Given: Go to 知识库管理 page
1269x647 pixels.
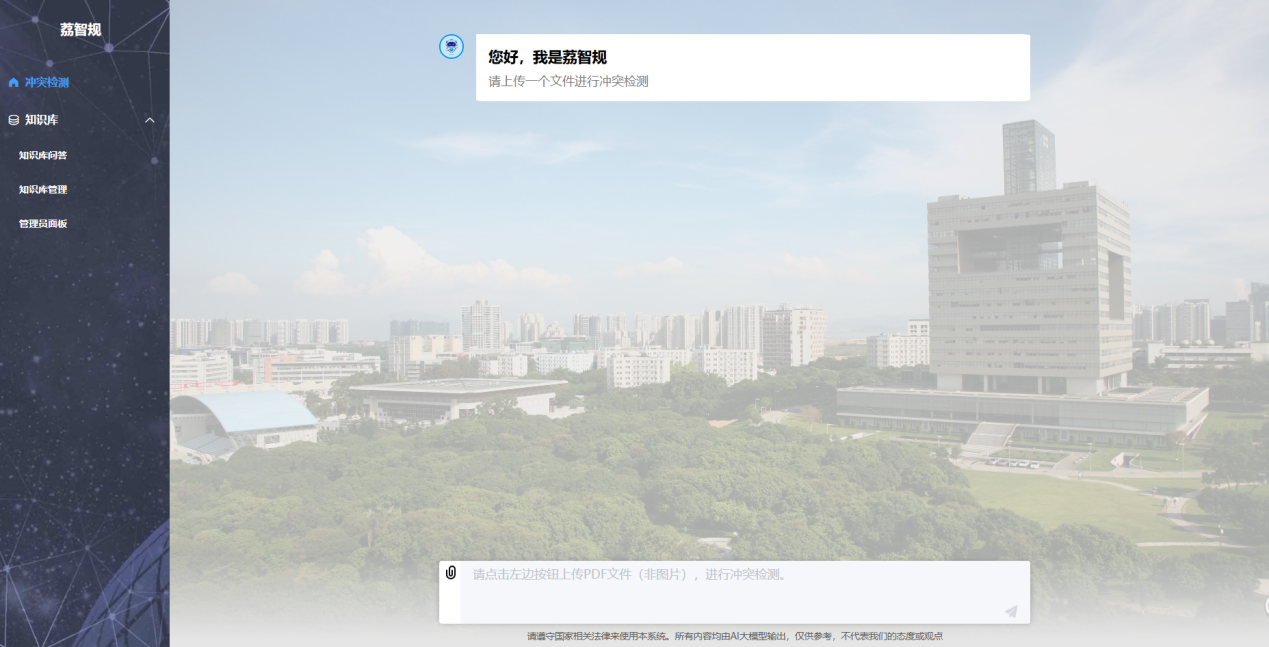Looking at the screenshot, I should click(x=43, y=189).
